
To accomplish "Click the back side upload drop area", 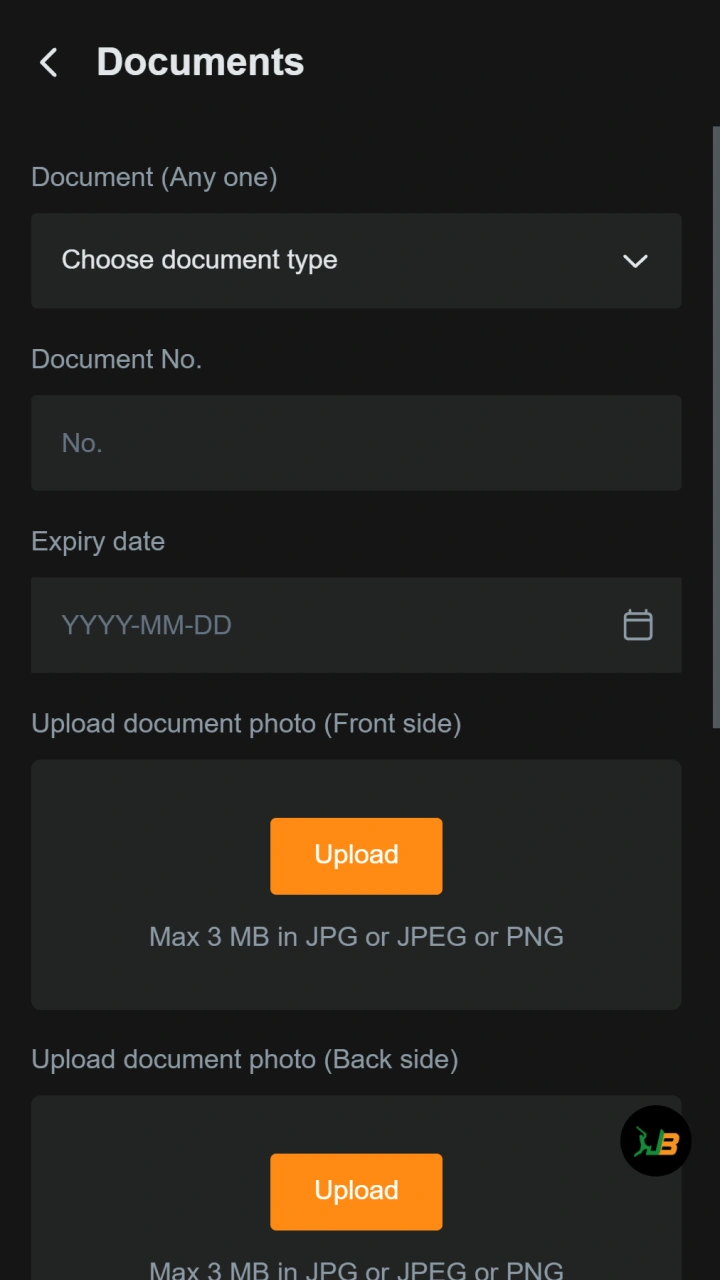I will [356, 1188].
